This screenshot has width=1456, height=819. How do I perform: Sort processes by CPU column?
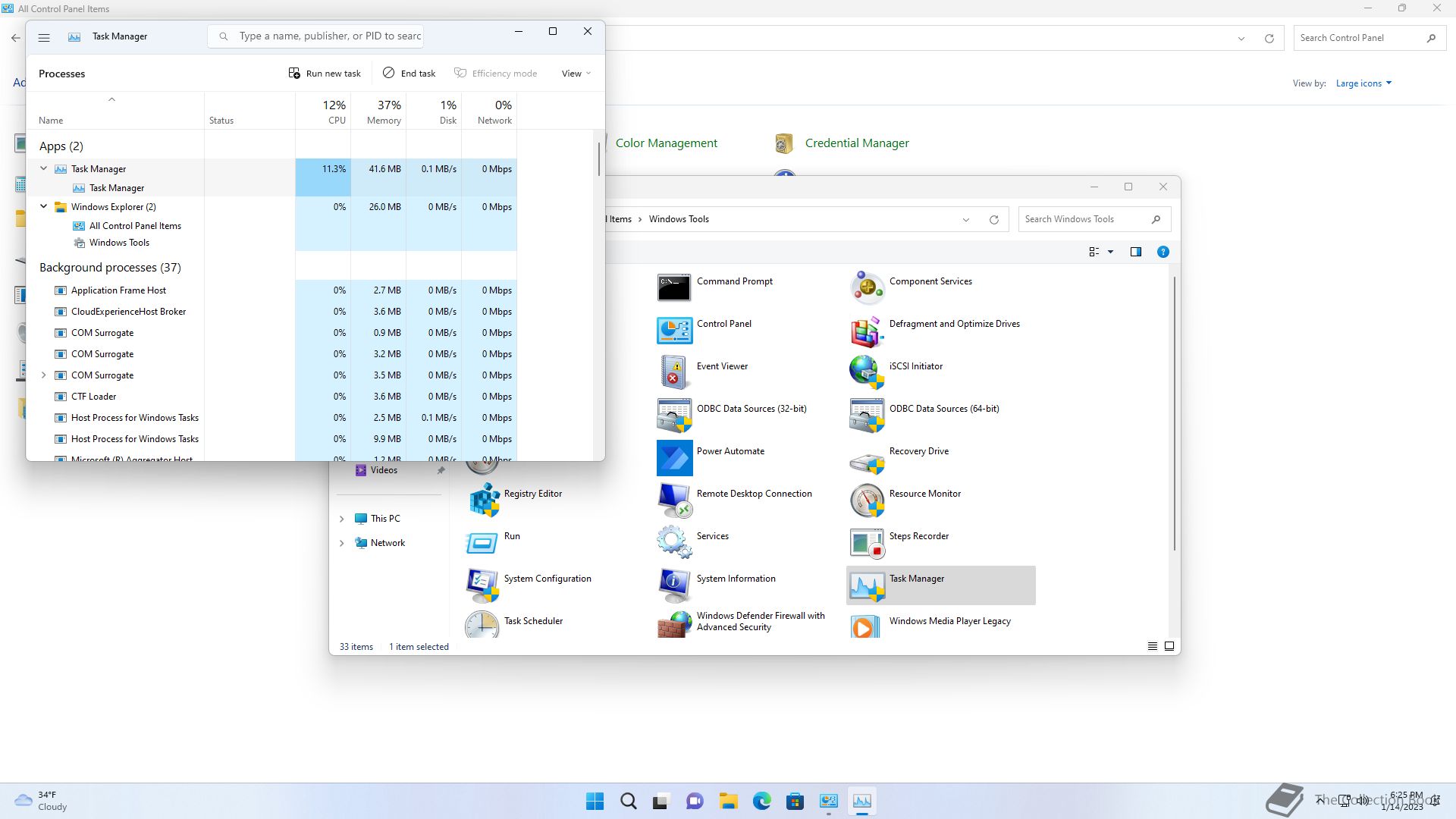pos(323,111)
